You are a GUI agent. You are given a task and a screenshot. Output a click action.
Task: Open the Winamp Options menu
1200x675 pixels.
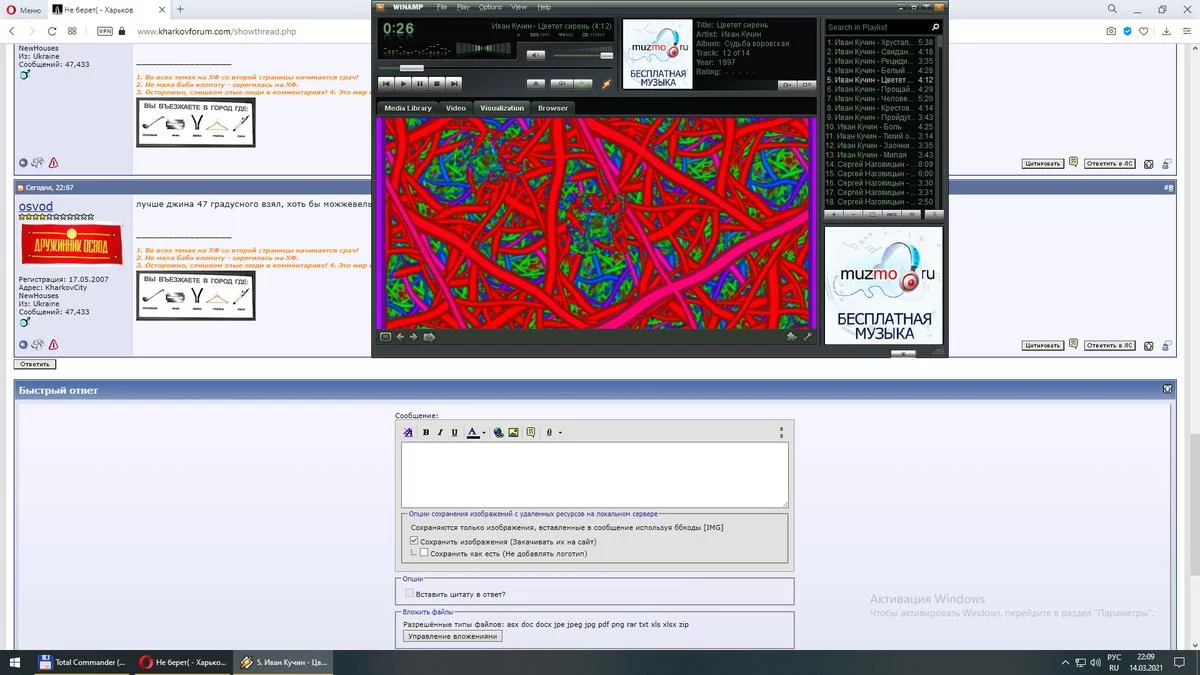490,7
